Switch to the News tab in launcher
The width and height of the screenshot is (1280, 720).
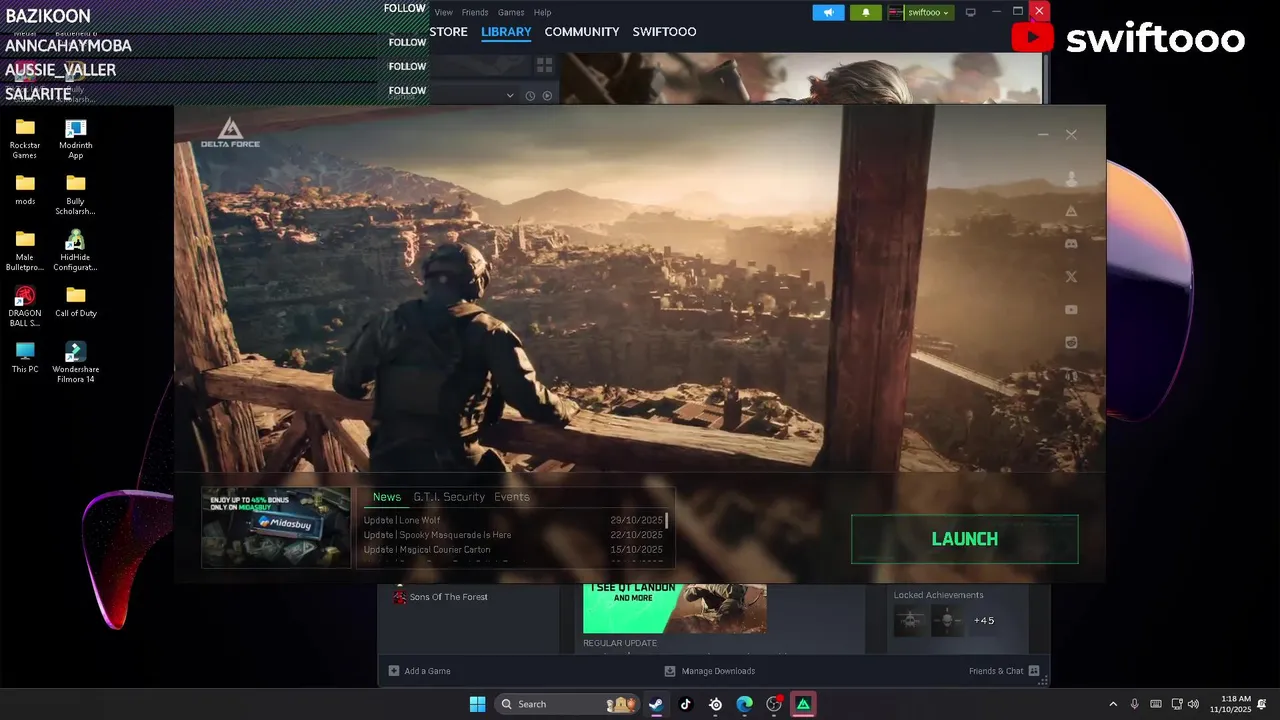coord(387,497)
